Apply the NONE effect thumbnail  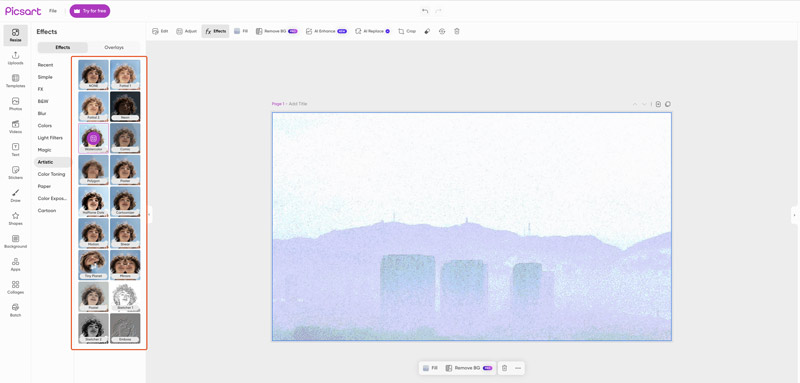click(93, 74)
